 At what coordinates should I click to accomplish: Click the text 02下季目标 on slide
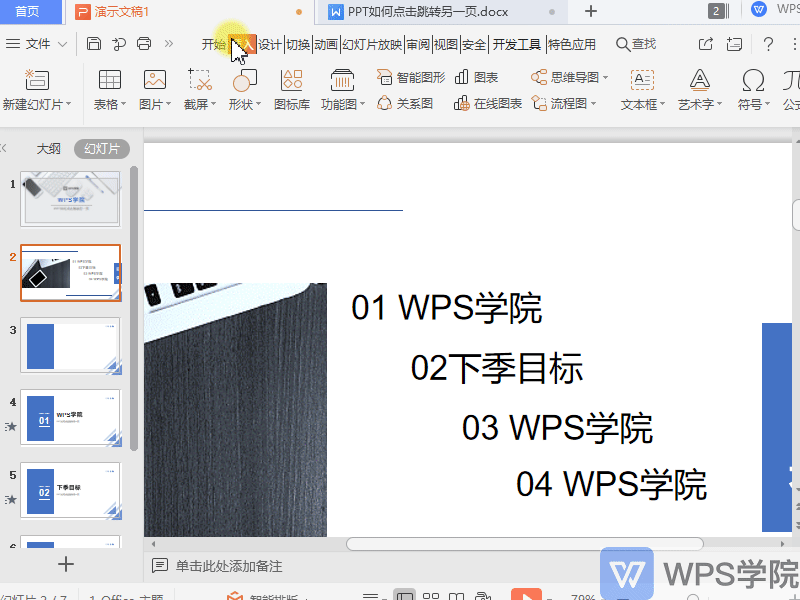pos(496,368)
